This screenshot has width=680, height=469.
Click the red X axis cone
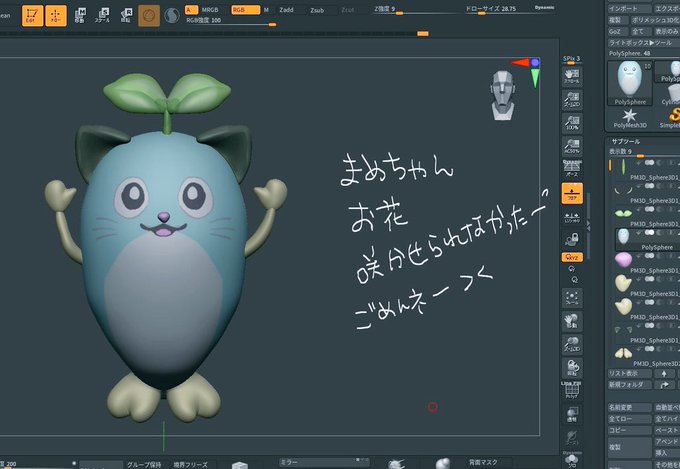[520, 63]
